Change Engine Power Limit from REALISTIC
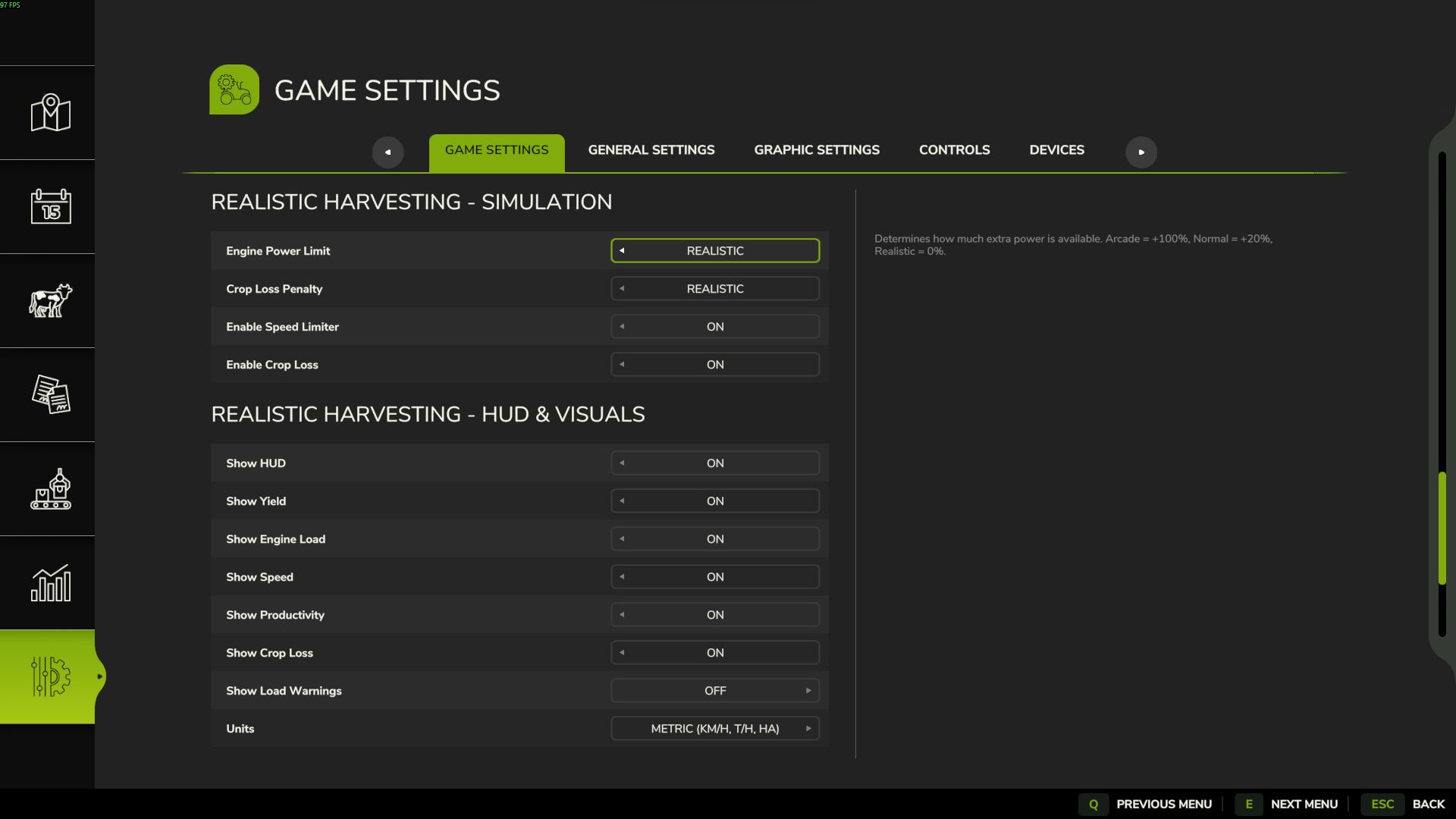The image size is (1456, 819). coord(714,250)
